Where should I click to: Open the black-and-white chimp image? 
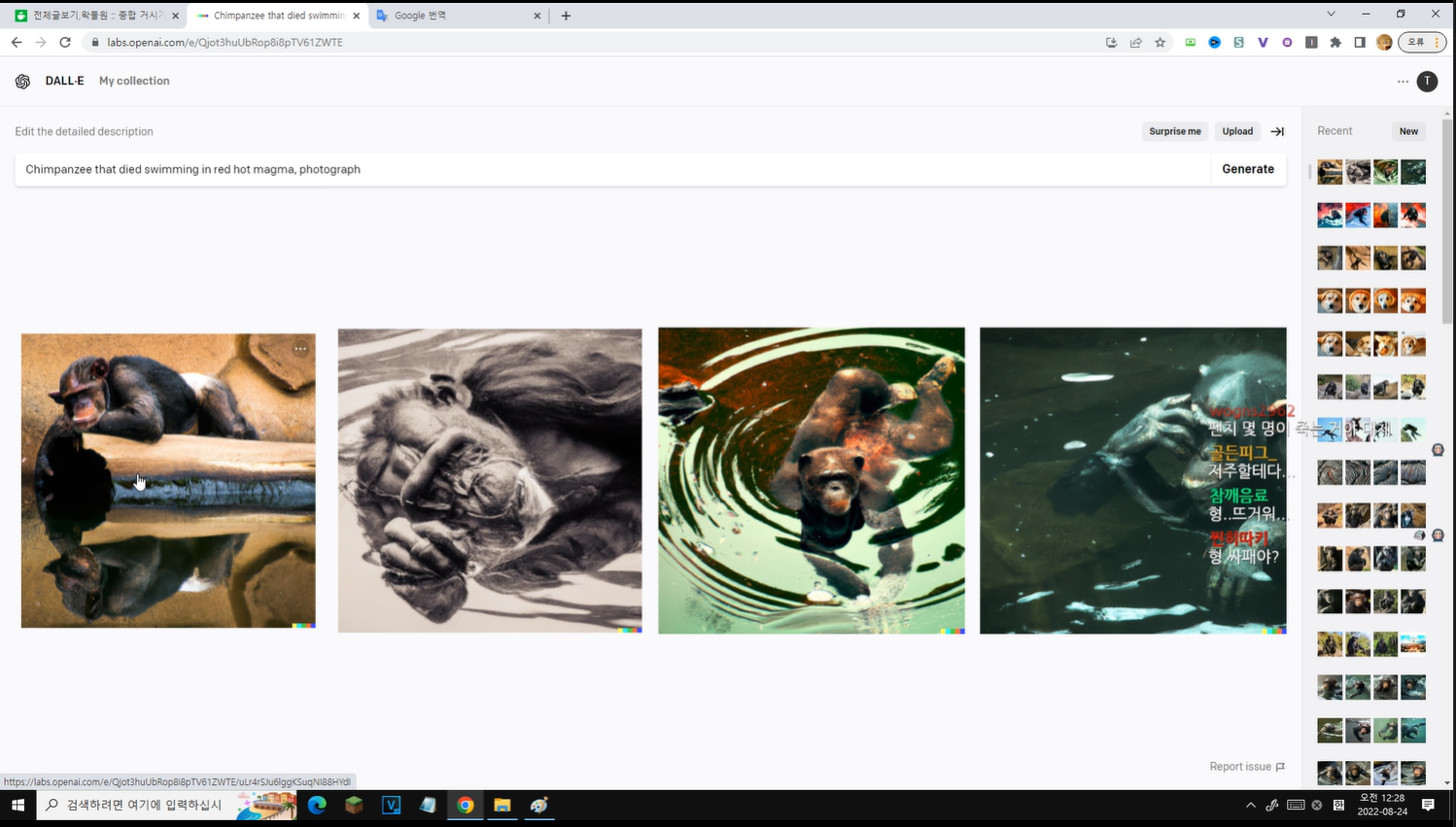[x=490, y=481]
